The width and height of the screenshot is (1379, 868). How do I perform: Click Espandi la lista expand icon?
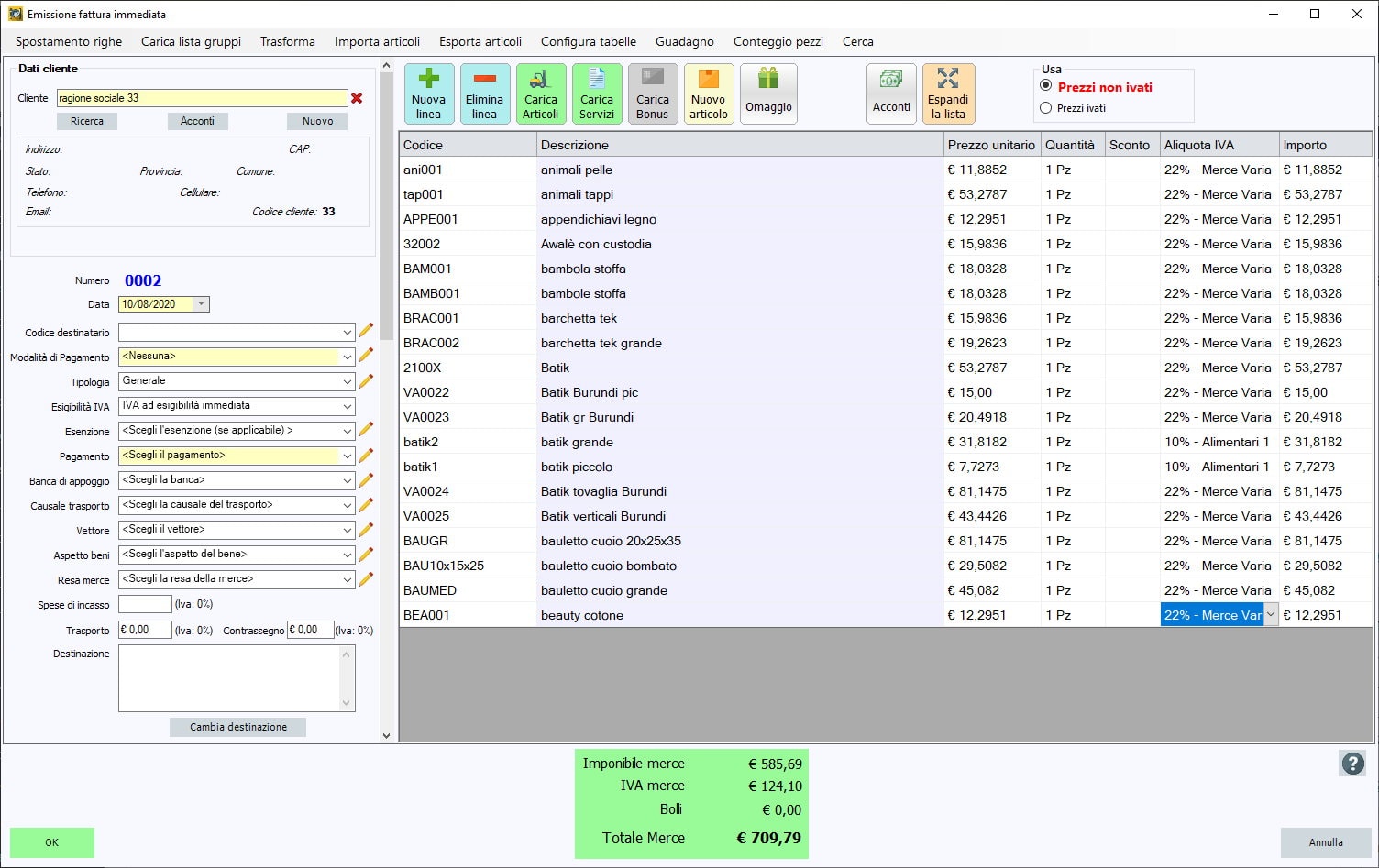click(948, 93)
